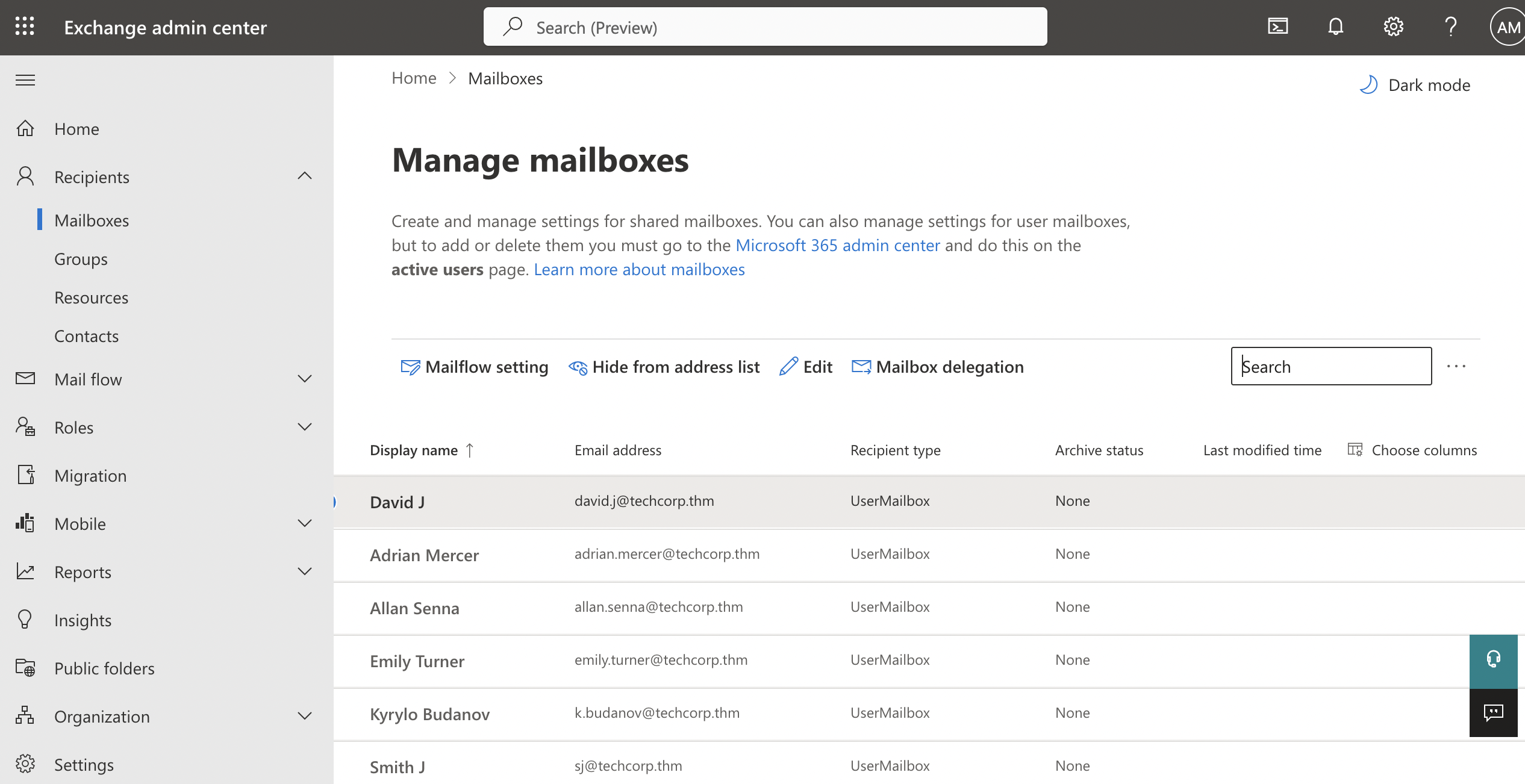Collapse the navigation pane with the hamburger
This screenshot has width=1525, height=784.
tap(25, 79)
